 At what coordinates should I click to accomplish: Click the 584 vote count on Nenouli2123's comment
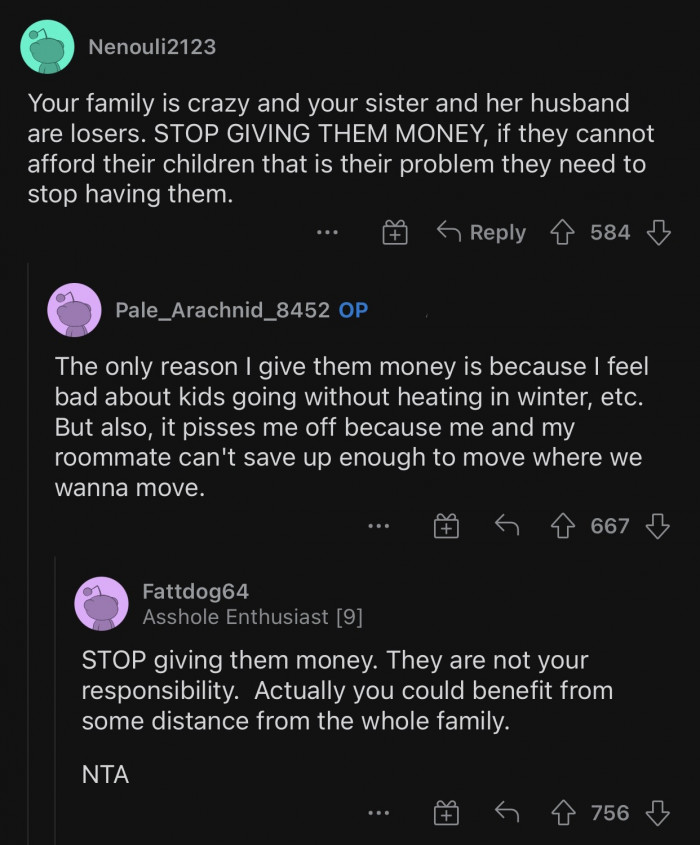tap(610, 232)
